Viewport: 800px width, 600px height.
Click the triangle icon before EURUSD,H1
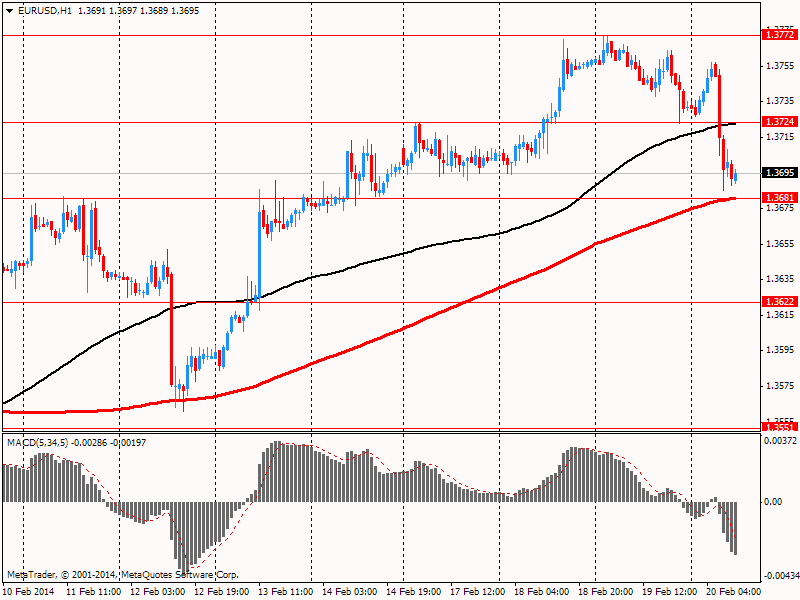tap(10, 11)
